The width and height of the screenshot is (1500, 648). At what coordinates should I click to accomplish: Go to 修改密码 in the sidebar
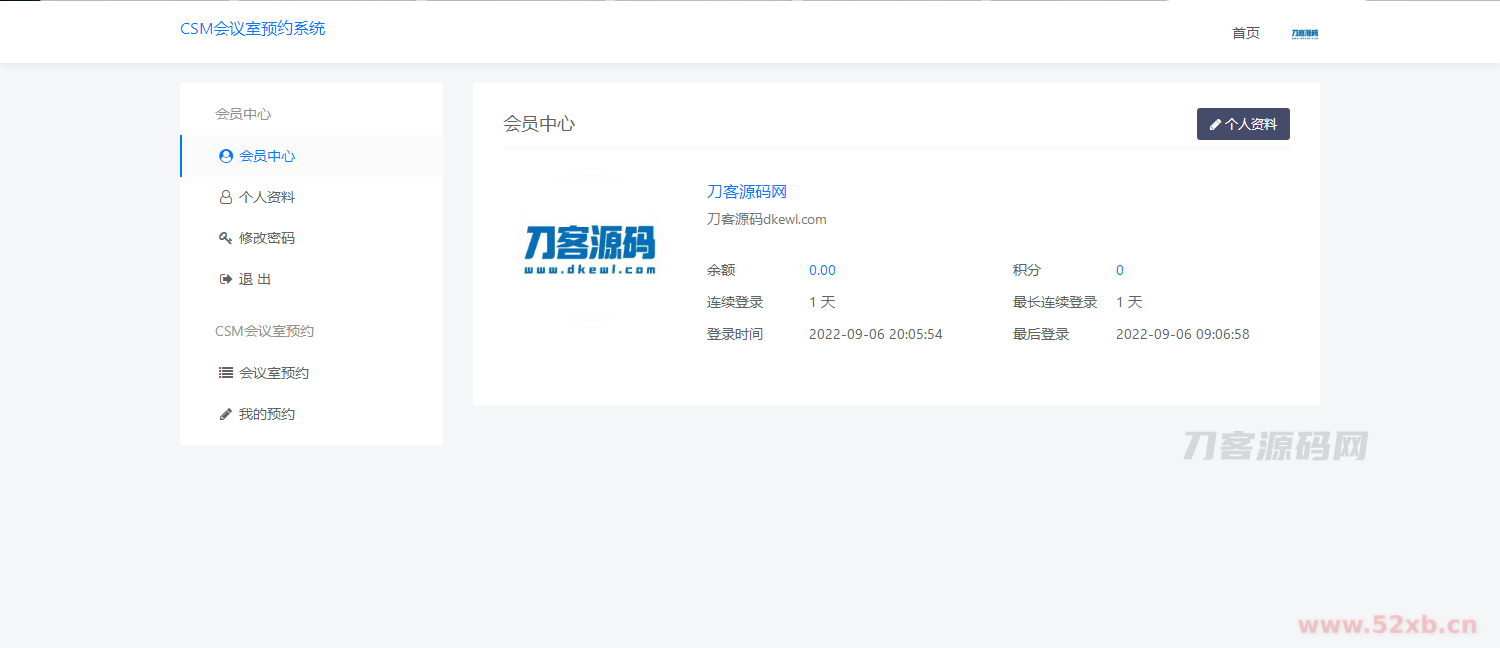267,238
